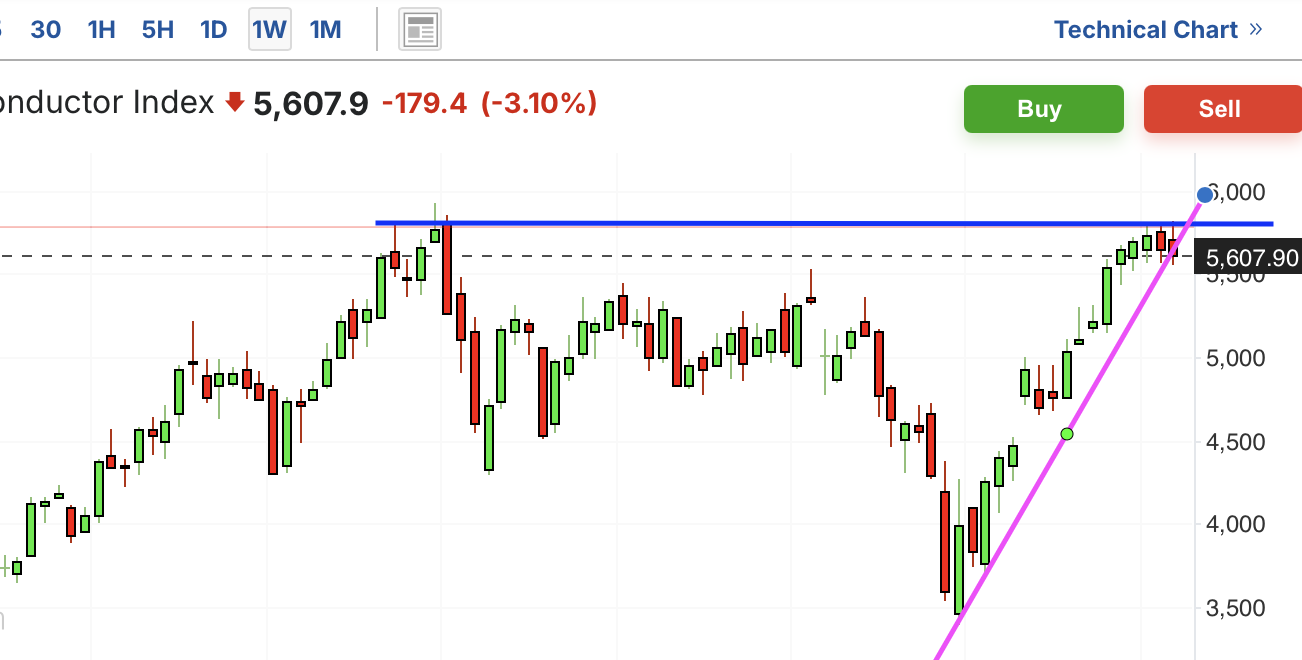Select the blue horizontal resistance line

click(700, 223)
